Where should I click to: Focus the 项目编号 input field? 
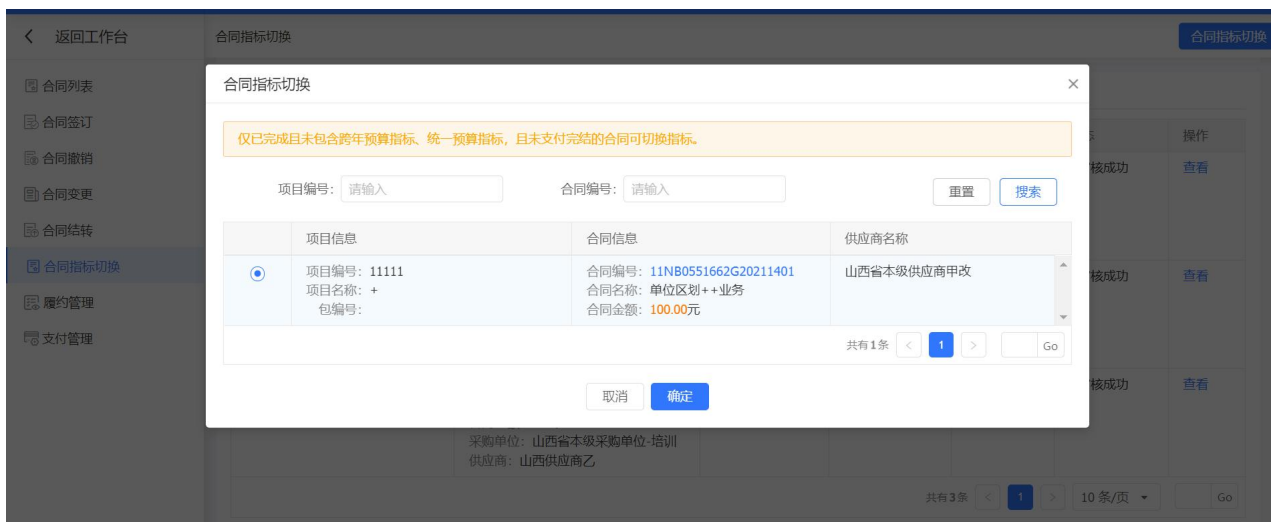(x=422, y=189)
